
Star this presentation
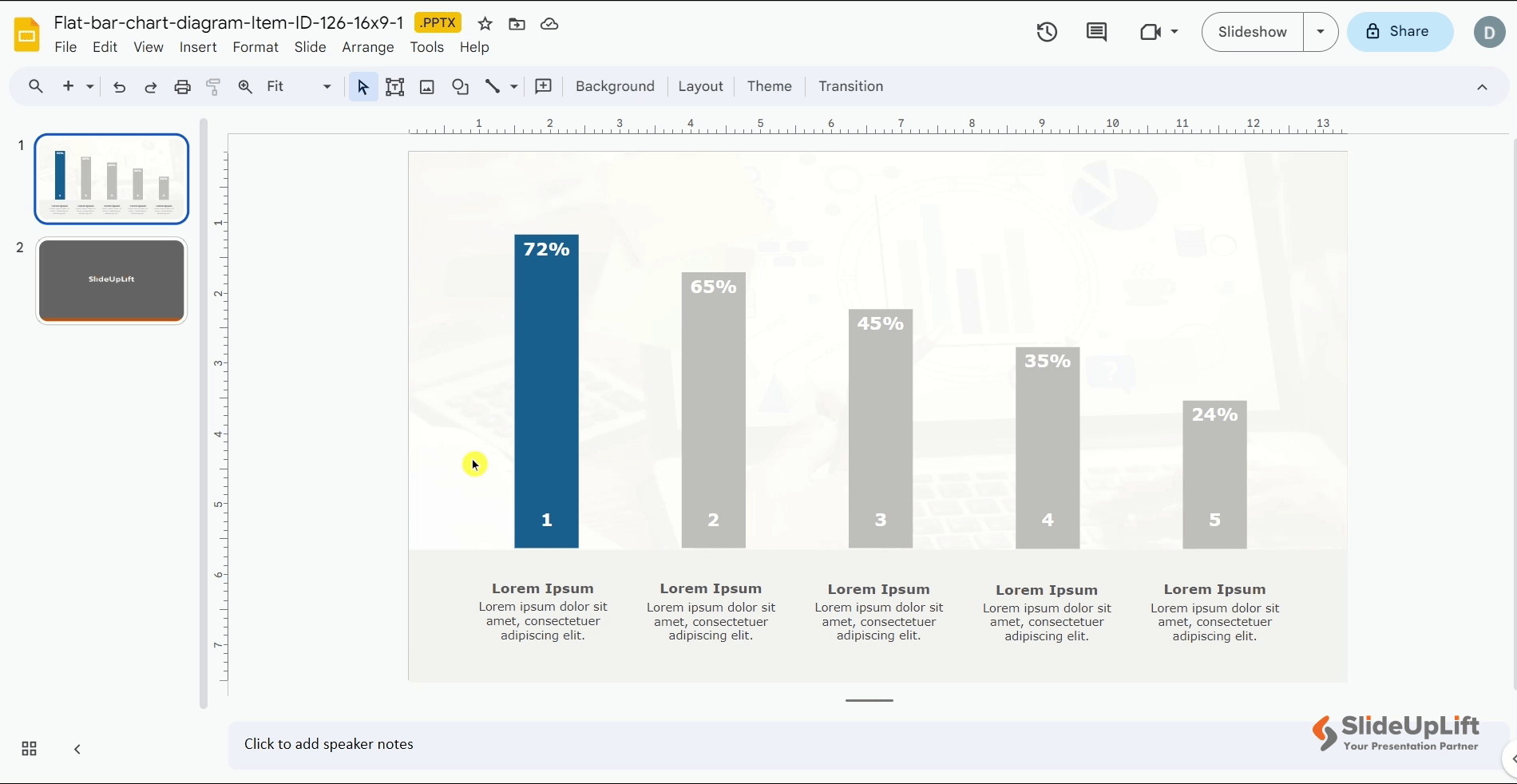click(x=485, y=24)
